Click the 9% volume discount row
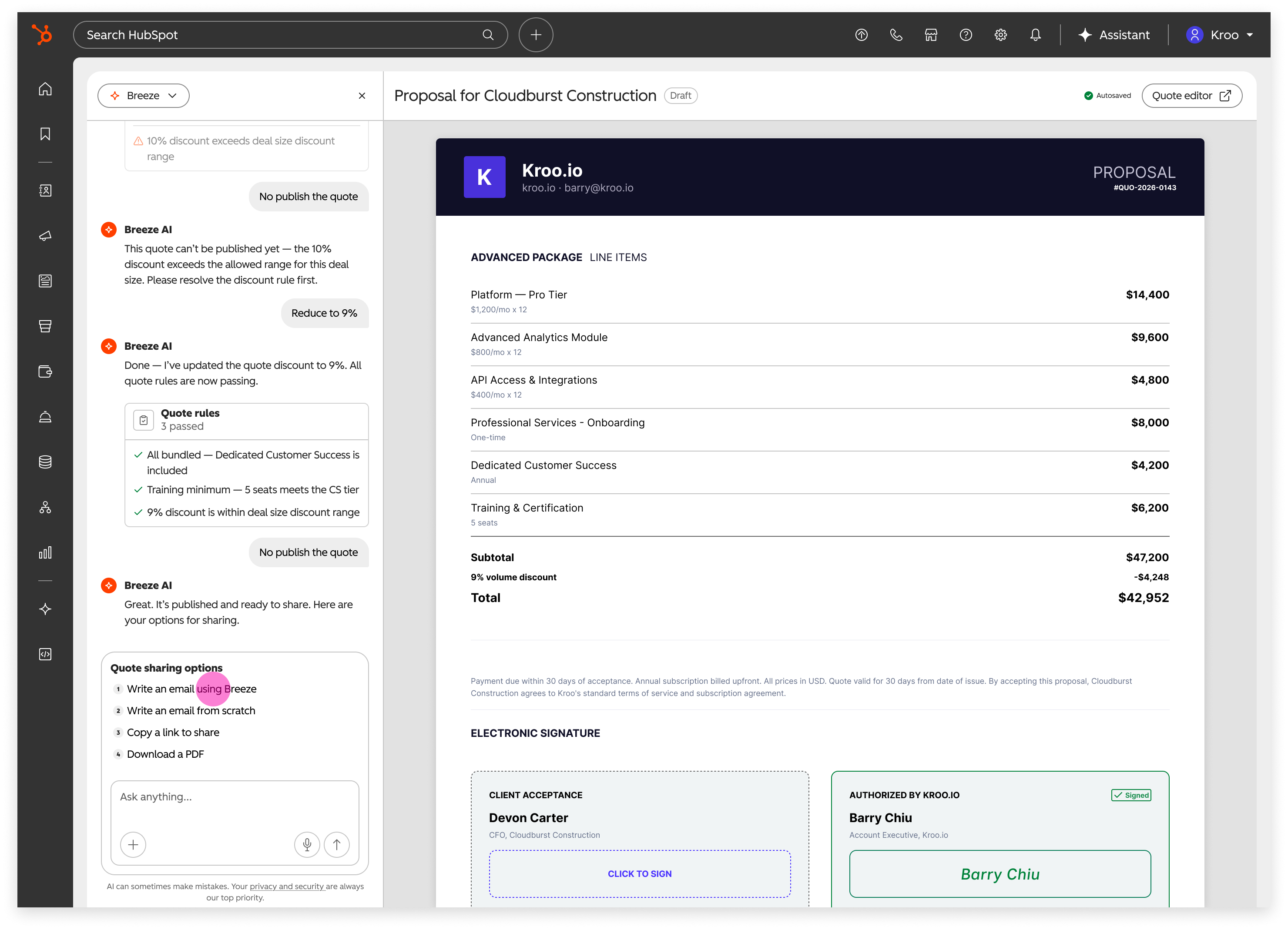 click(819, 577)
